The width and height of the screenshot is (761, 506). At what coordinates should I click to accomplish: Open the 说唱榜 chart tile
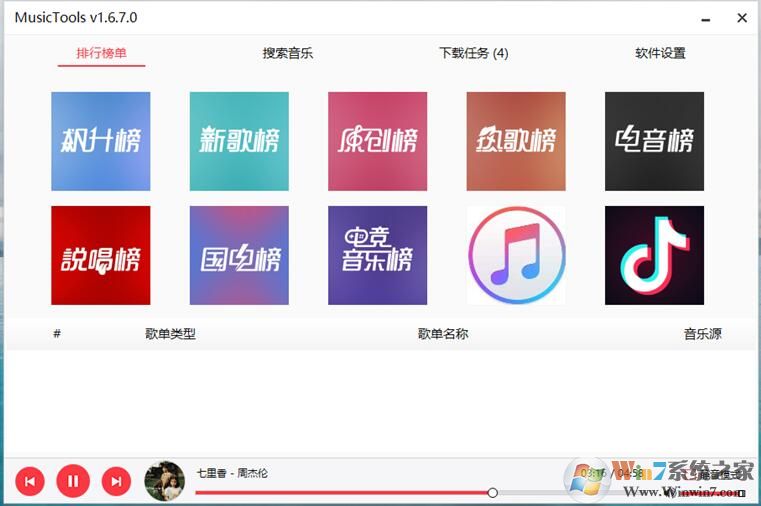point(100,255)
